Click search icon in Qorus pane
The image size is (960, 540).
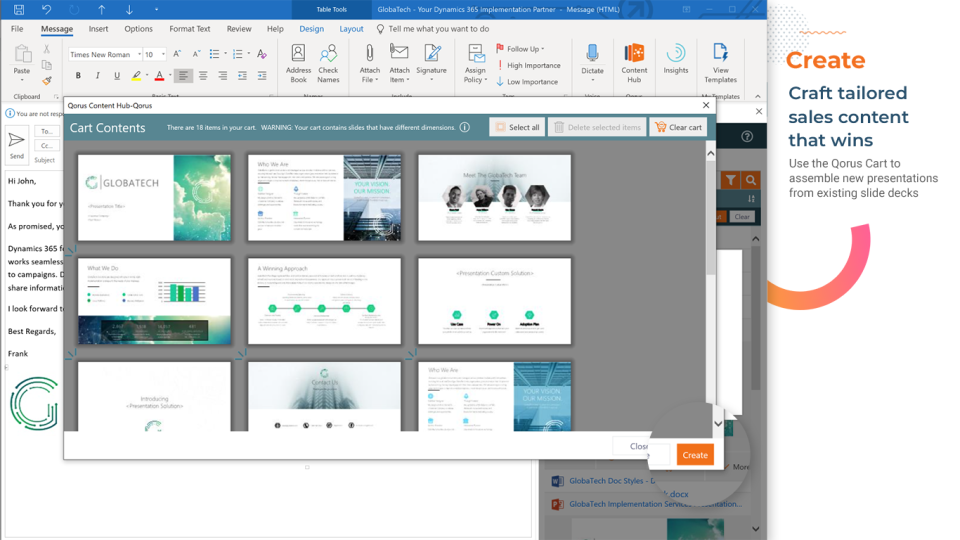pyautogui.click(x=751, y=180)
